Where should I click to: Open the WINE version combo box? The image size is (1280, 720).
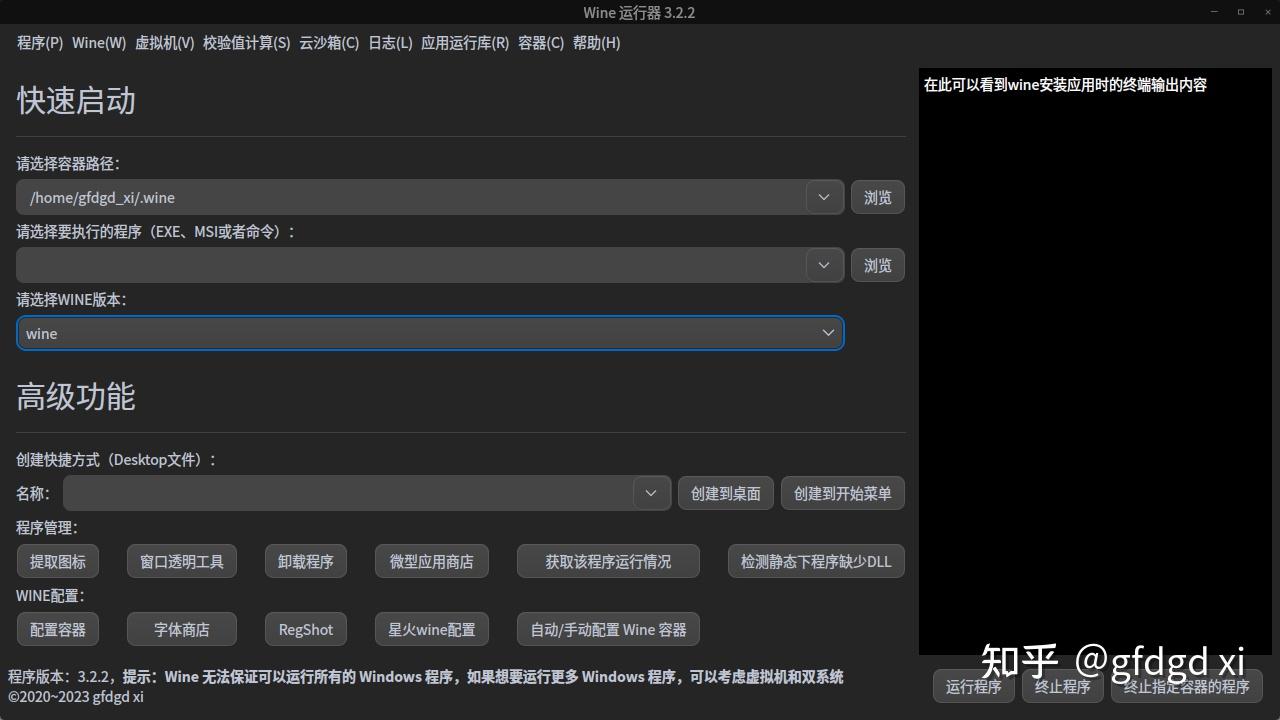tap(827, 333)
